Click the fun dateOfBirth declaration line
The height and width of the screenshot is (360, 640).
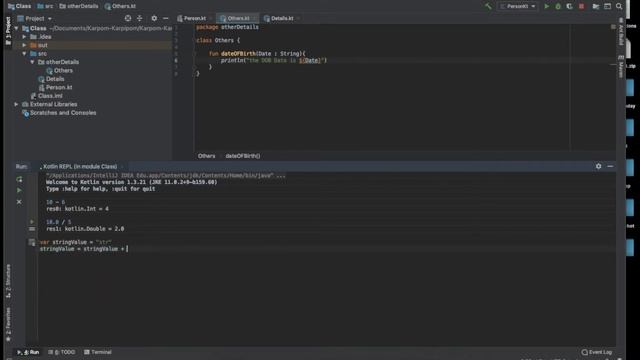(257, 53)
